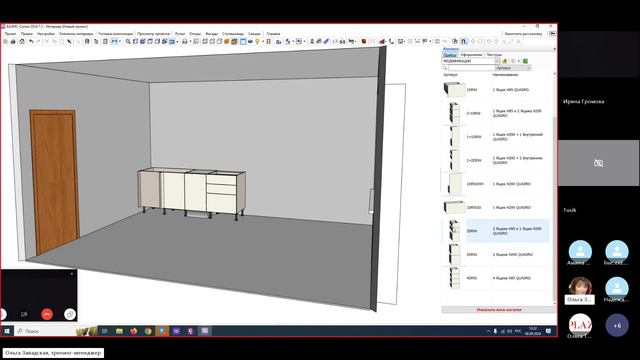
Task: Open the Столешницы menu
Action: click(x=233, y=34)
